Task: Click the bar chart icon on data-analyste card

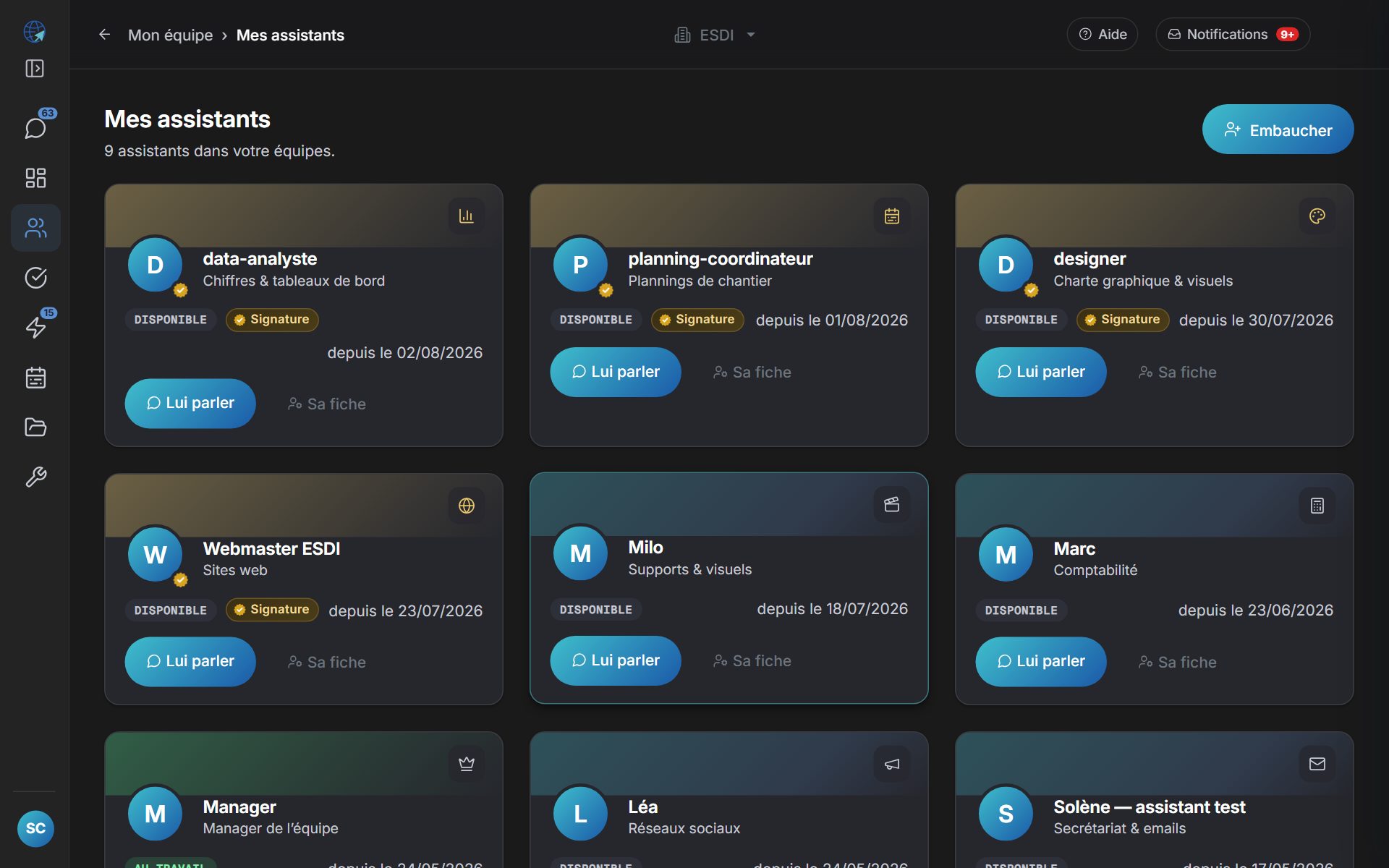Action: 467,216
